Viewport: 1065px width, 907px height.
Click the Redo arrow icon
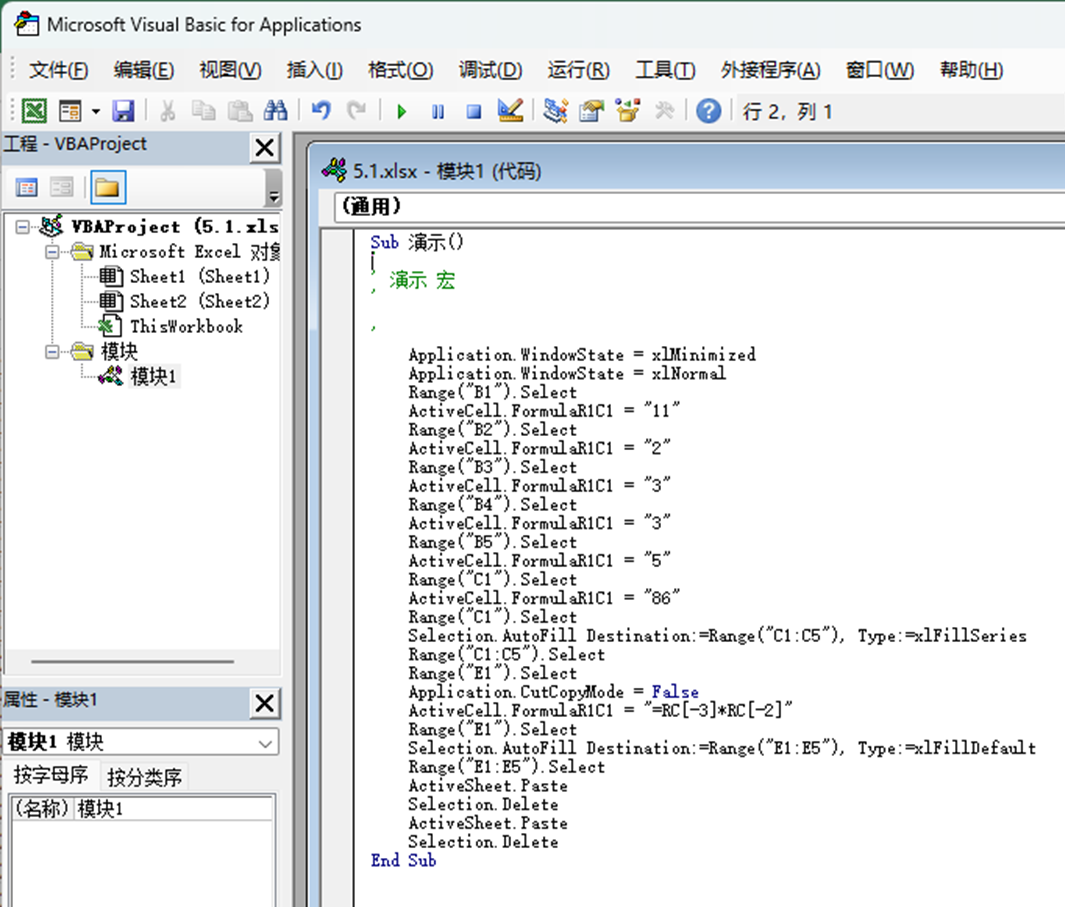pos(356,110)
